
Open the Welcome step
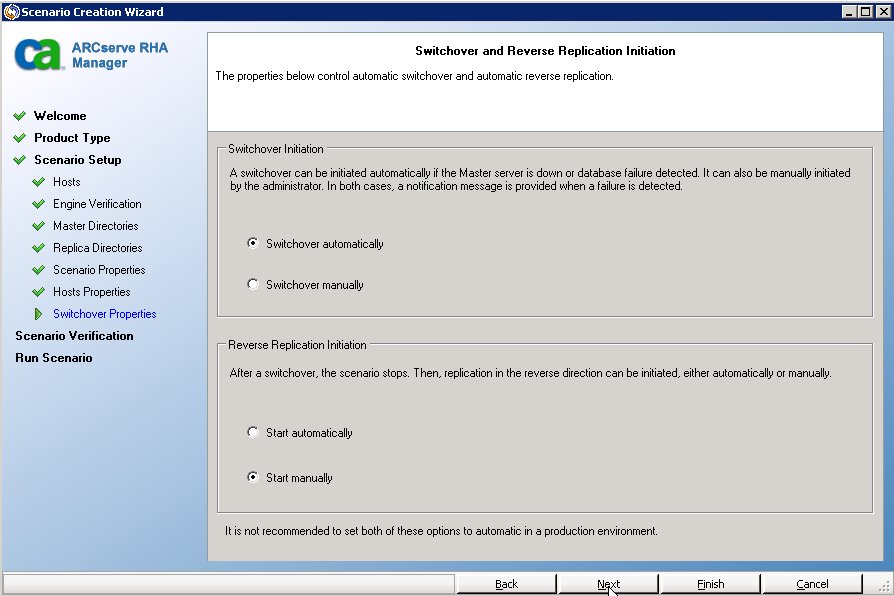pos(60,116)
